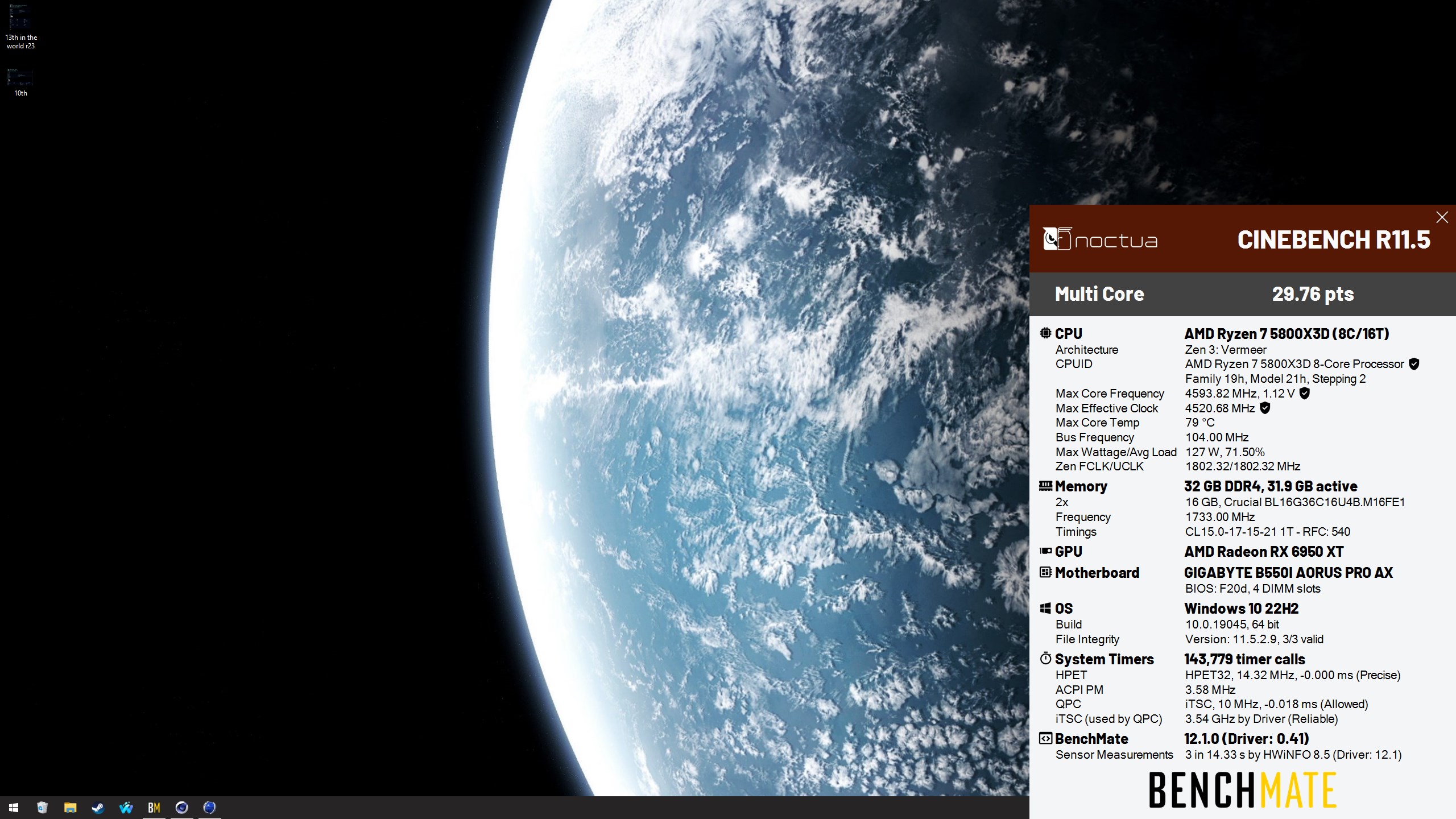Click '32 GB DDR4, 31.9 GB active'
Viewport: 1456px width, 819px height.
click(1271, 486)
